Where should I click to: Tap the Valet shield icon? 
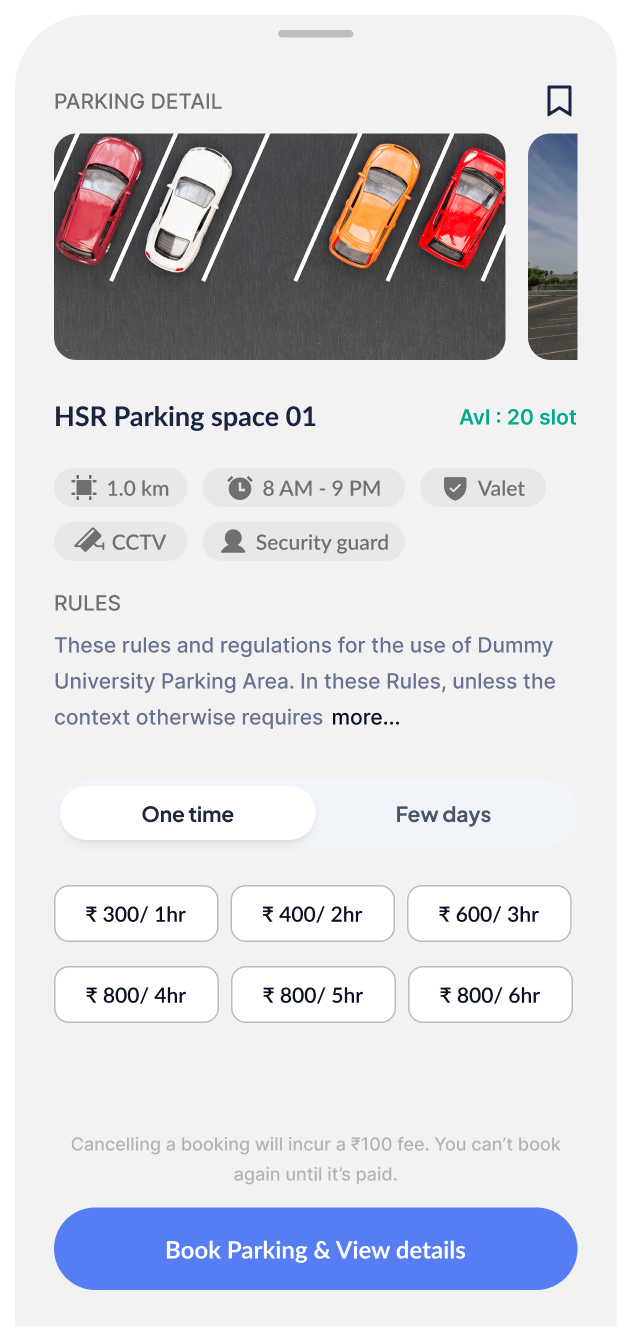coord(455,489)
